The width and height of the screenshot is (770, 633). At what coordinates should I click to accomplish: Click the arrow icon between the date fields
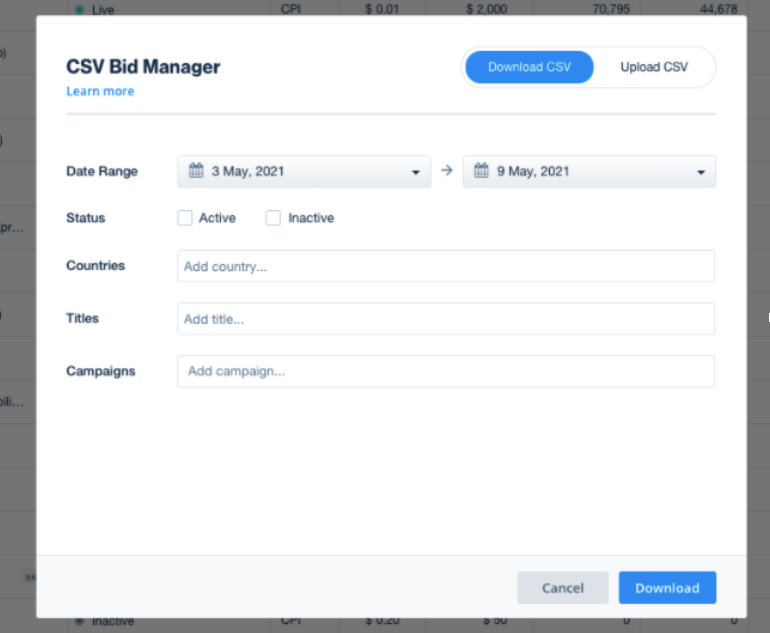pos(447,171)
